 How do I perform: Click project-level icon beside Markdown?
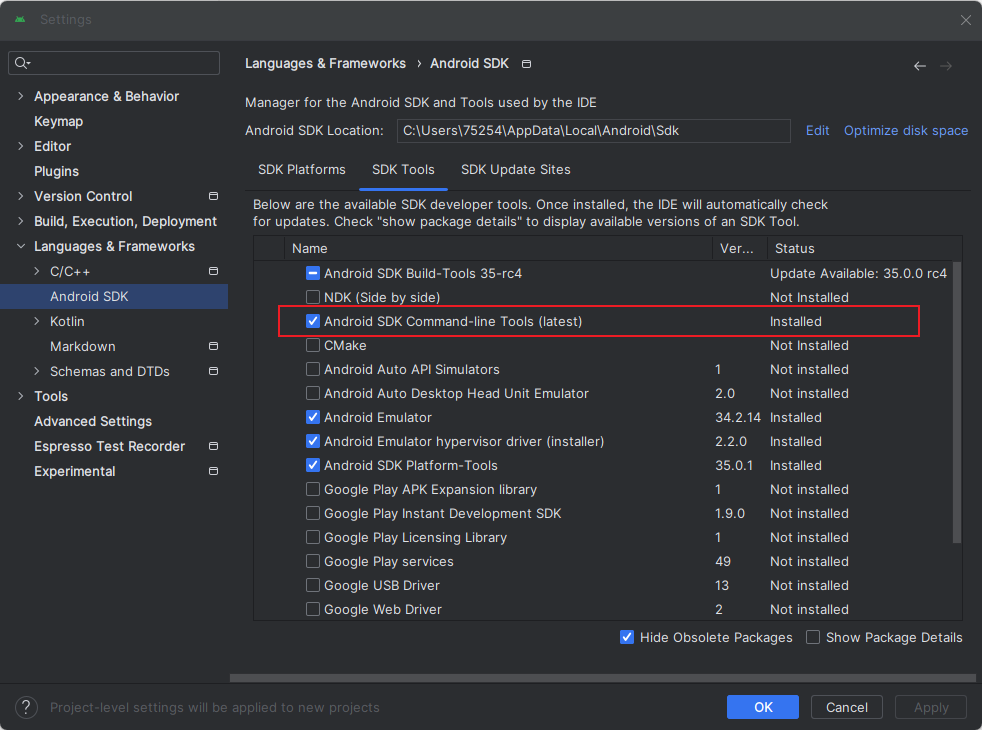click(x=213, y=346)
